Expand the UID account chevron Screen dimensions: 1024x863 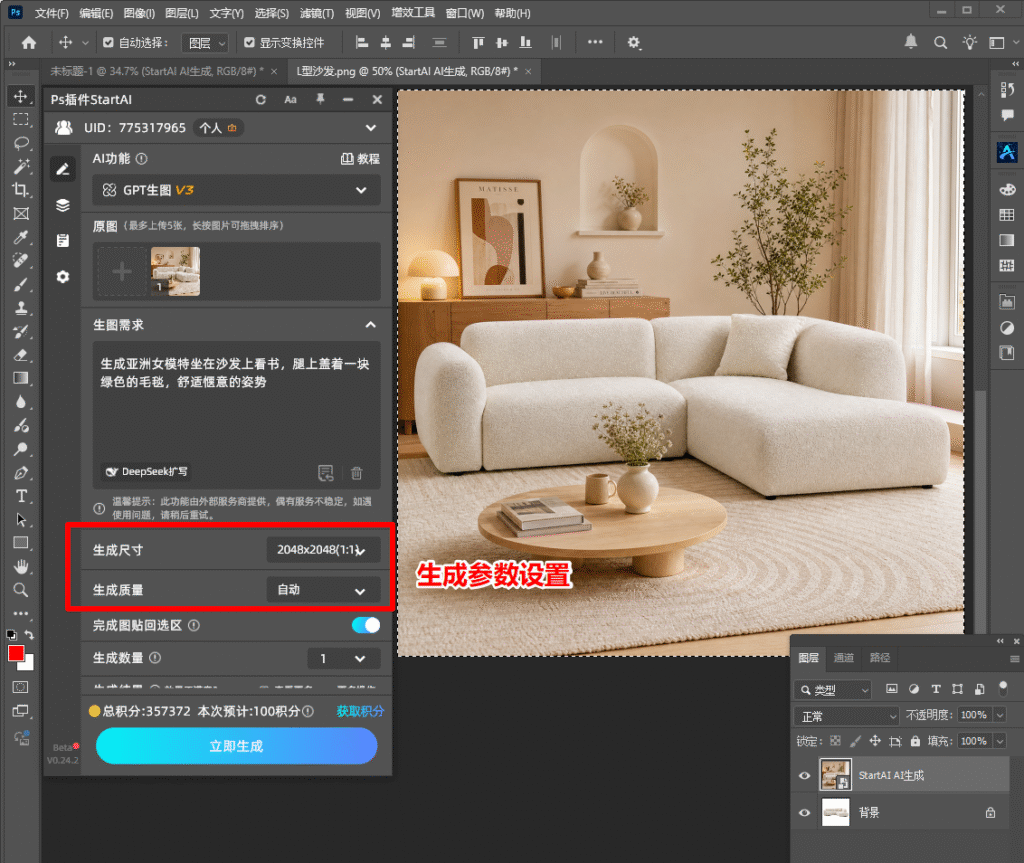(371, 128)
